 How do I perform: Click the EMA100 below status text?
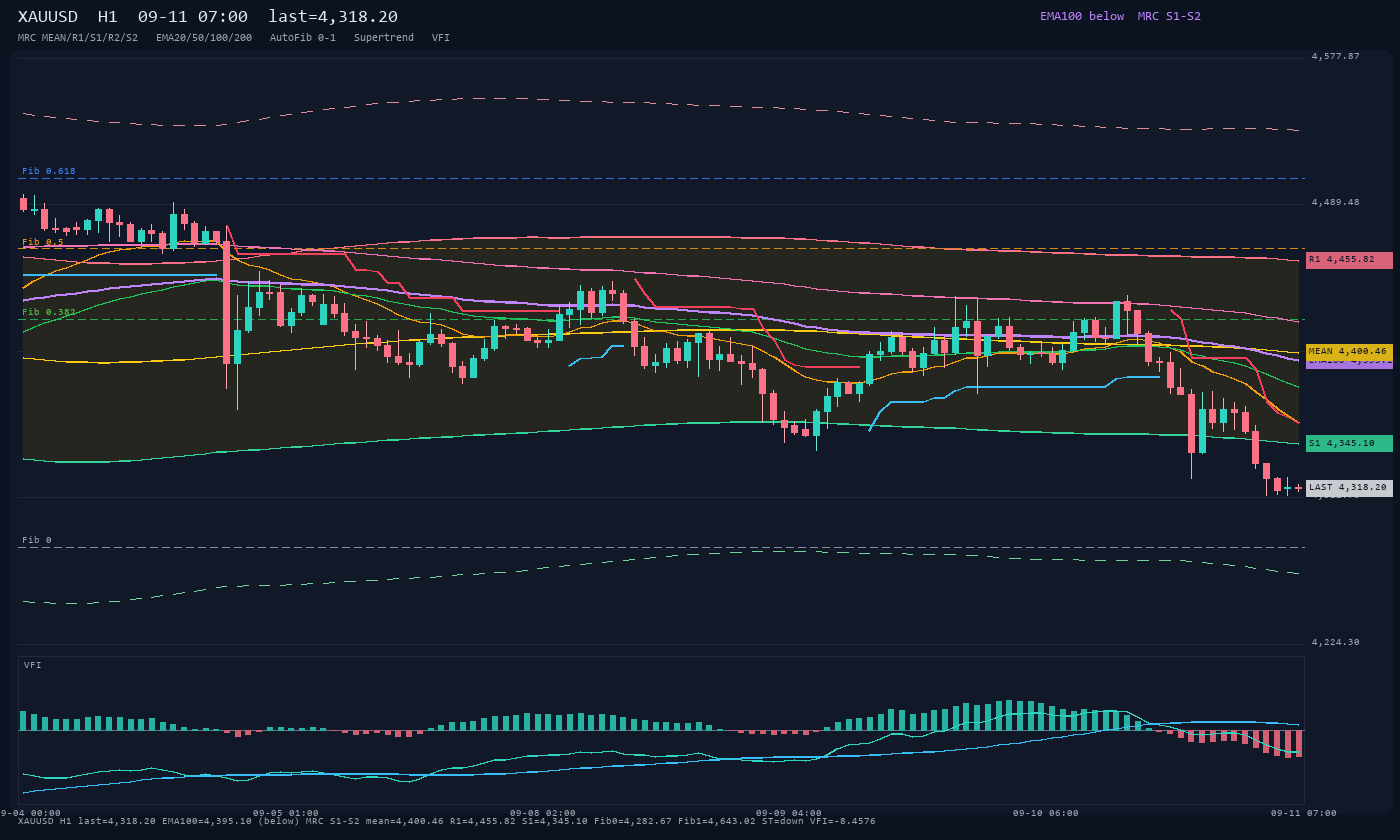coord(1082,16)
